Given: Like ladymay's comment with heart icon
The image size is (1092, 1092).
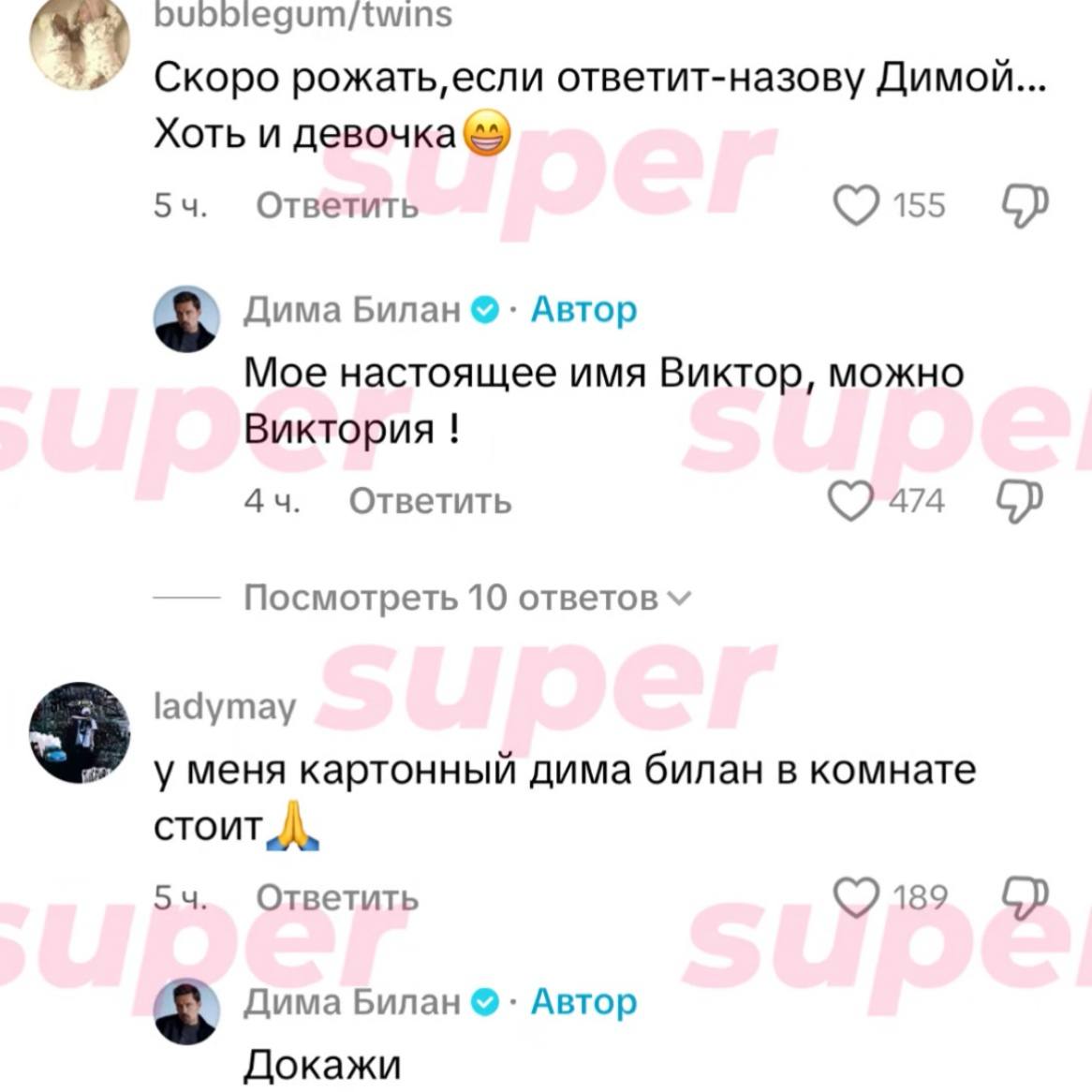Looking at the screenshot, I should (x=856, y=897).
